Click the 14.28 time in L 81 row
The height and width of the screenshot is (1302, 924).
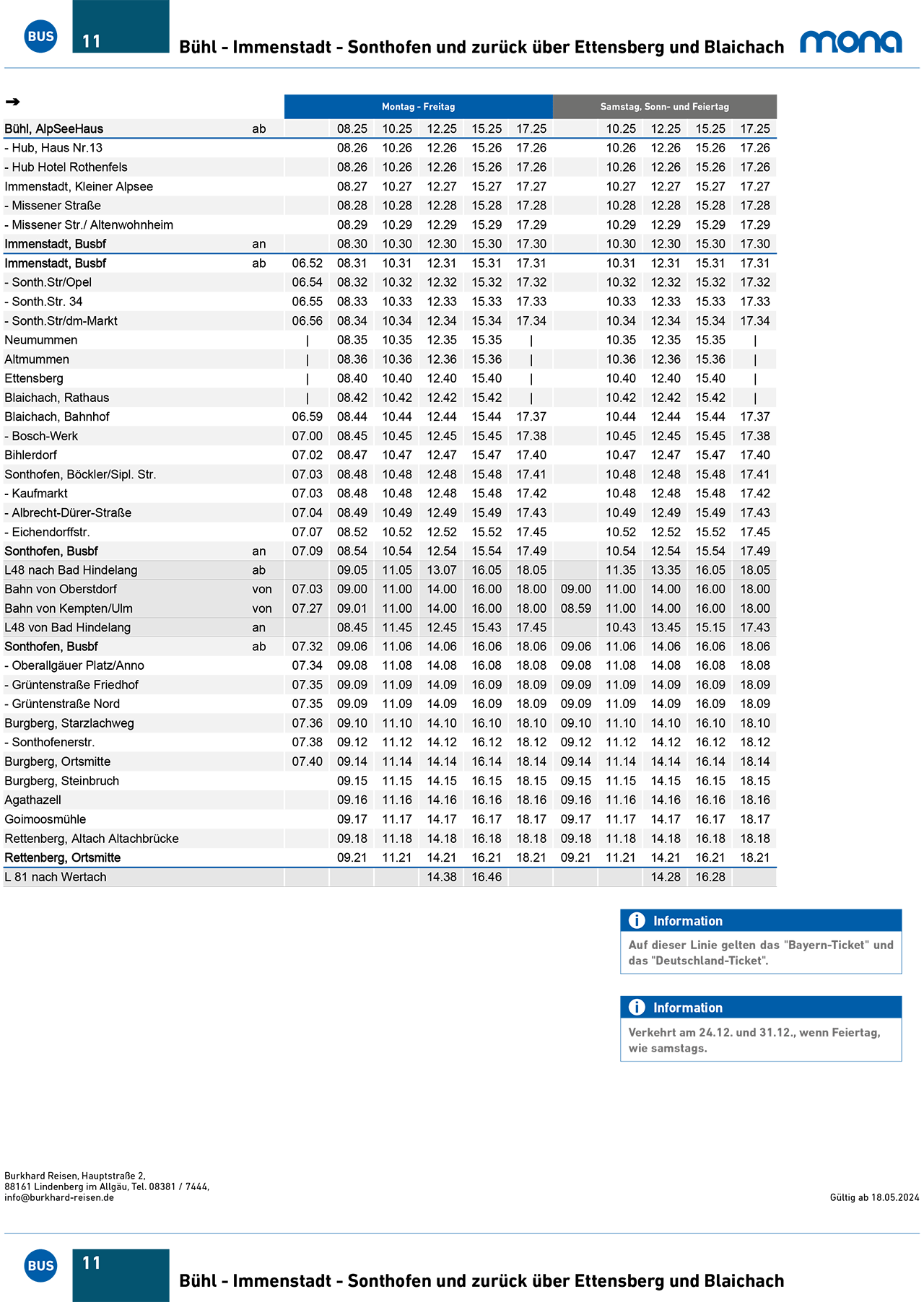pos(666,877)
